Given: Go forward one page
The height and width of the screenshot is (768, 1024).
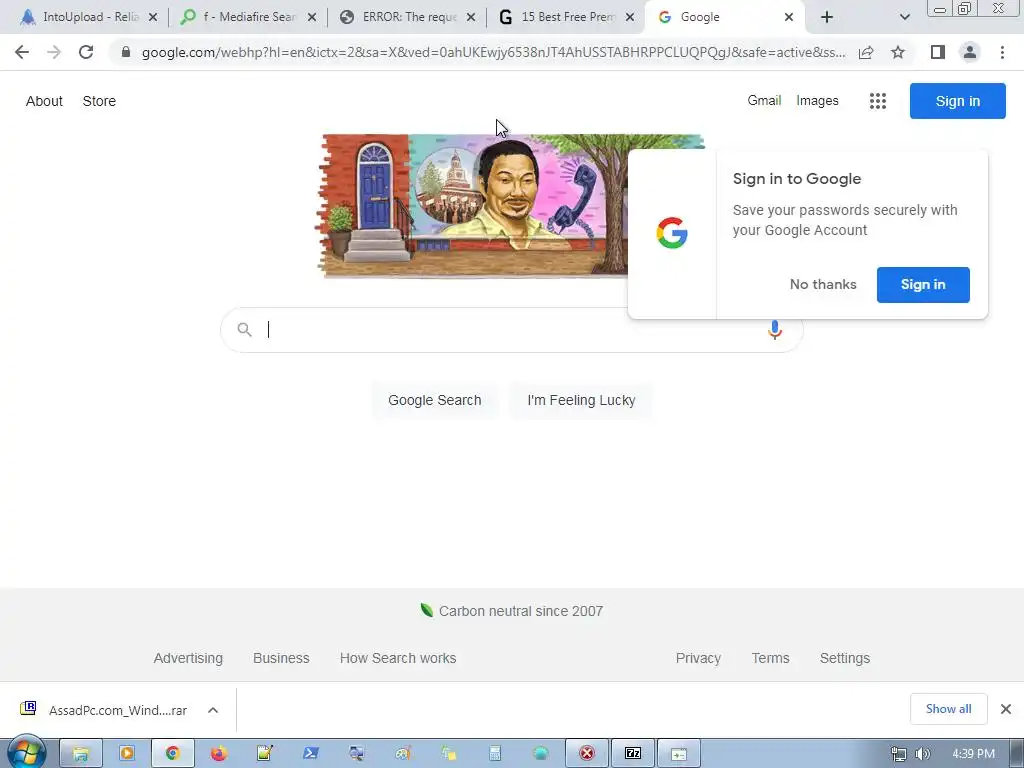Looking at the screenshot, I should point(54,52).
